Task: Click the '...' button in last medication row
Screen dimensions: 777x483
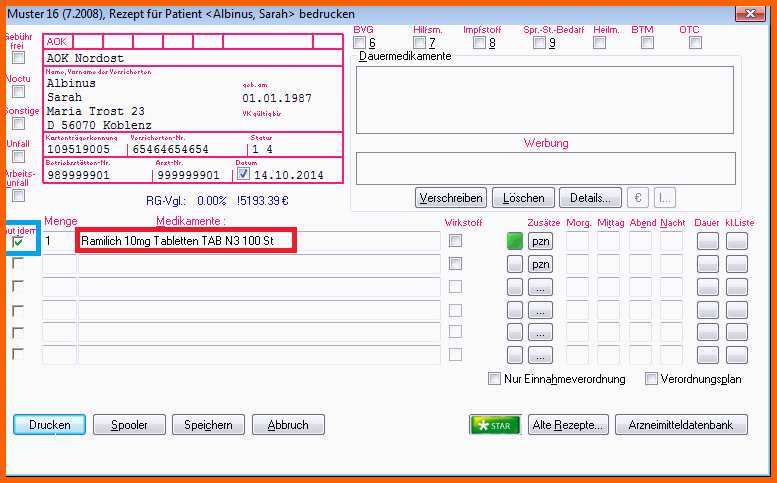Action: (540, 355)
